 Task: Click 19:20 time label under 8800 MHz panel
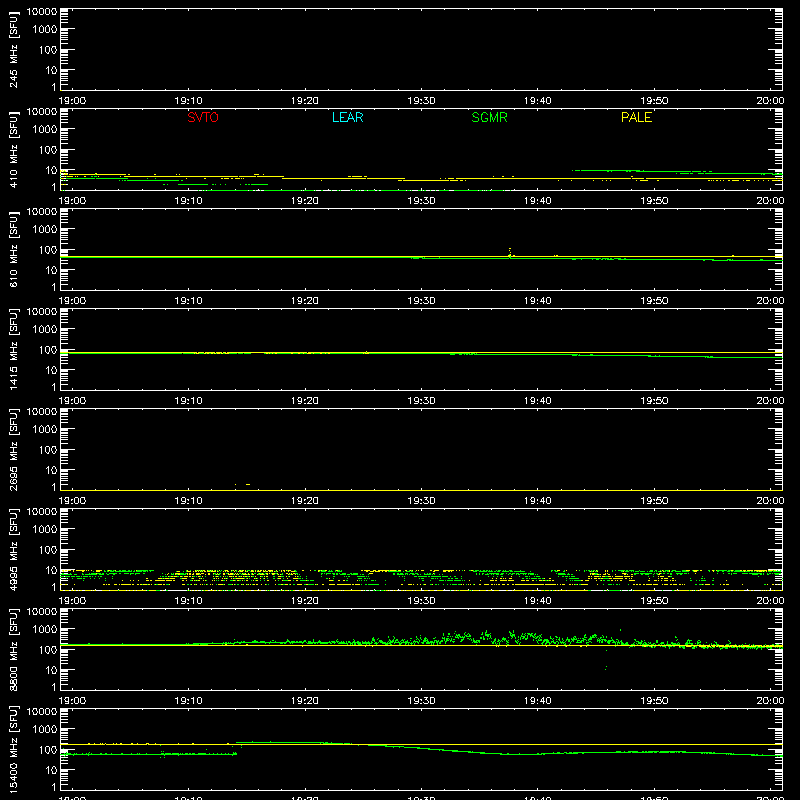tap(305, 701)
